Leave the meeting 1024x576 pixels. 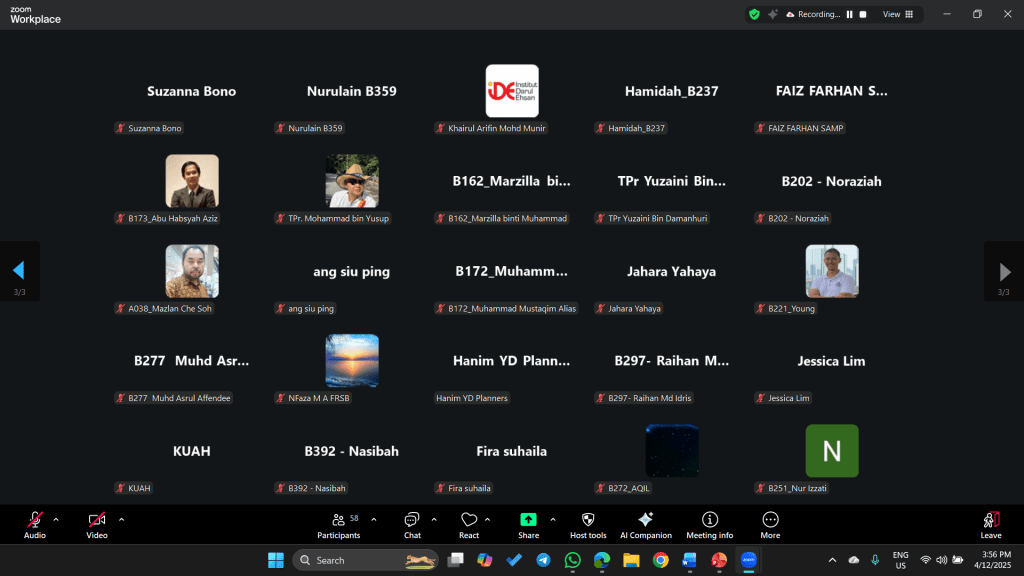tap(990, 523)
